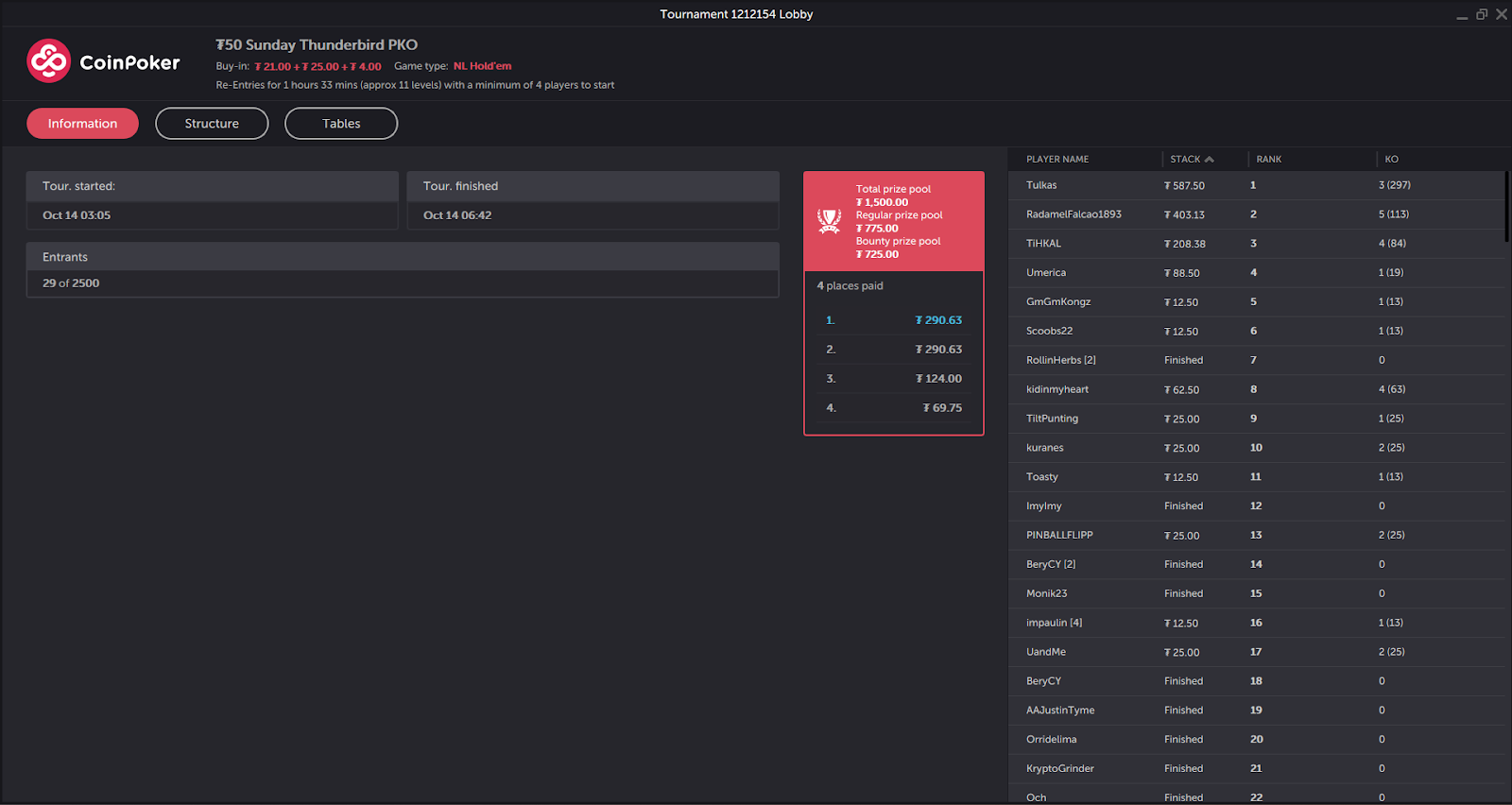Sort the list by RANK column

(1268, 159)
